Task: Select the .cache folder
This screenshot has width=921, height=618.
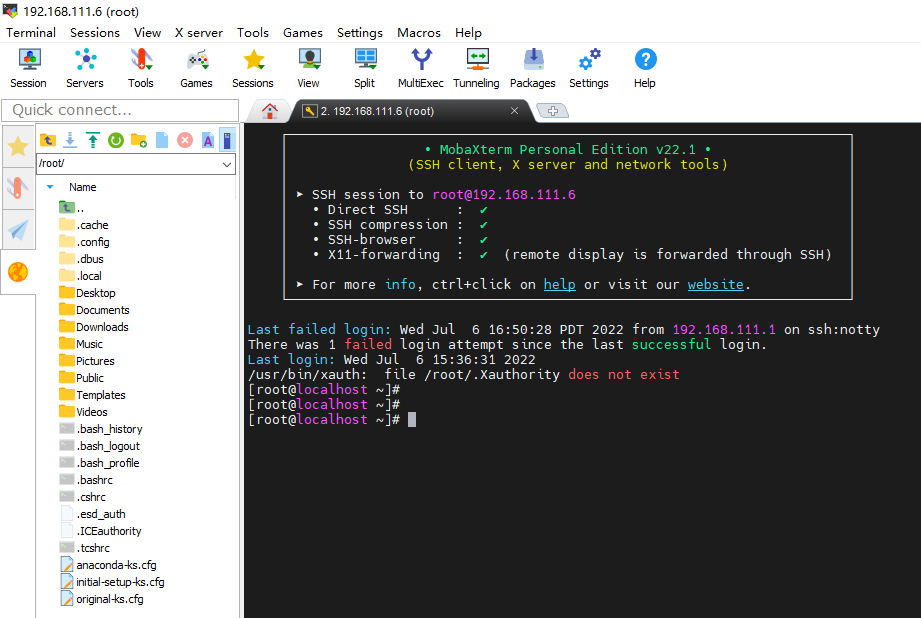Action: click(x=84, y=225)
